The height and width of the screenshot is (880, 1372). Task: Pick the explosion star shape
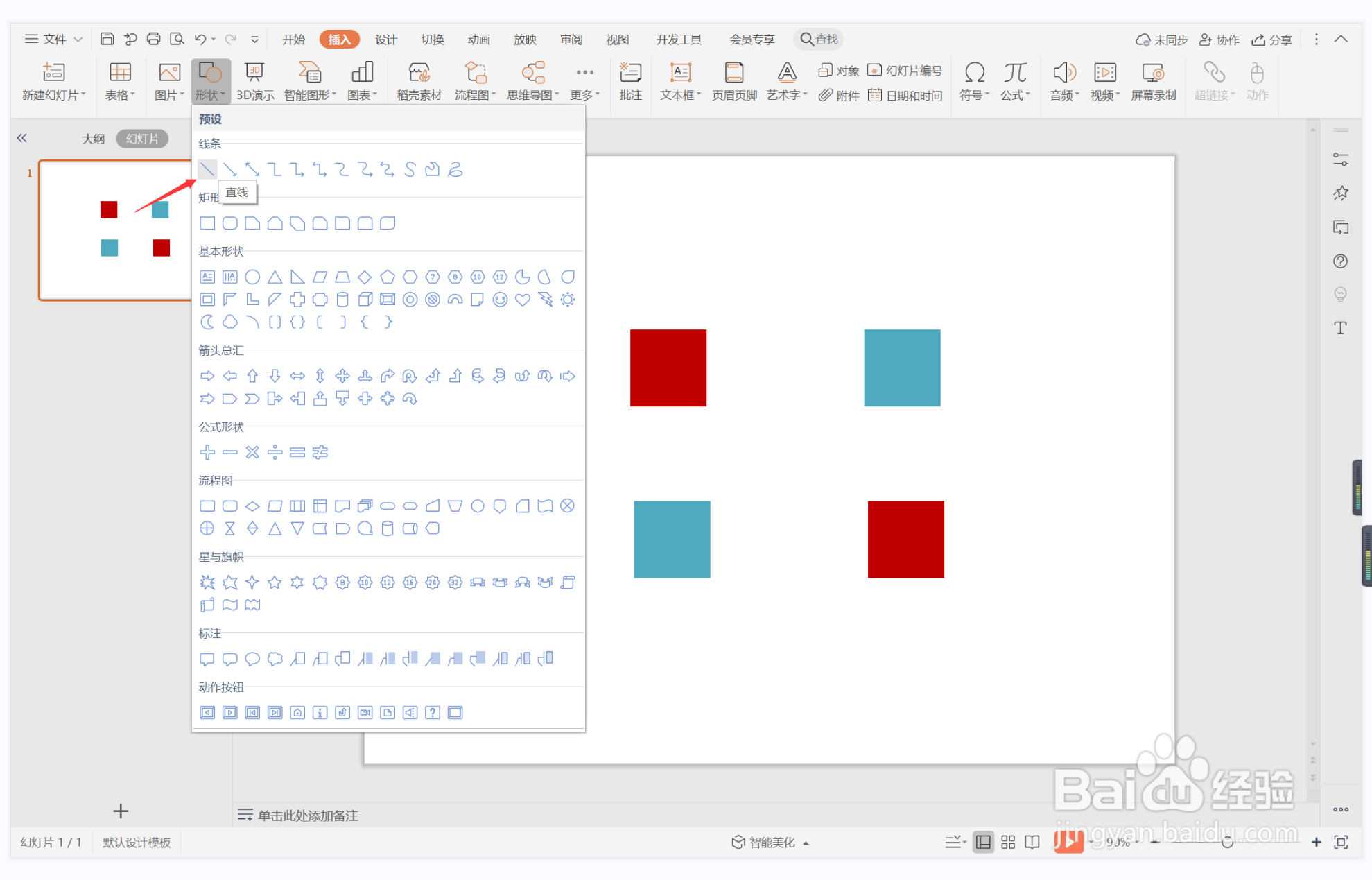[207, 583]
